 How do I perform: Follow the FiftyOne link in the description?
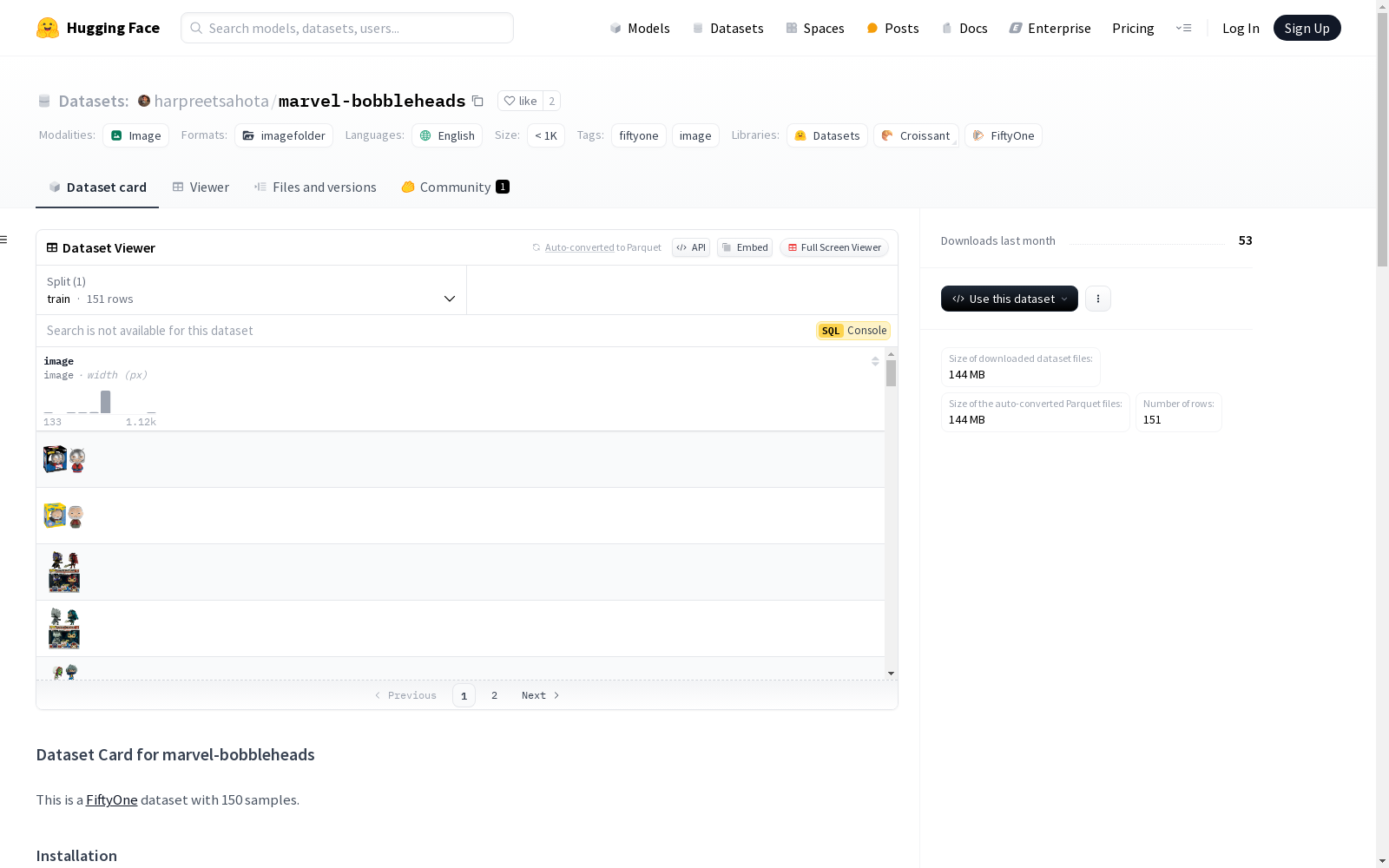111,800
